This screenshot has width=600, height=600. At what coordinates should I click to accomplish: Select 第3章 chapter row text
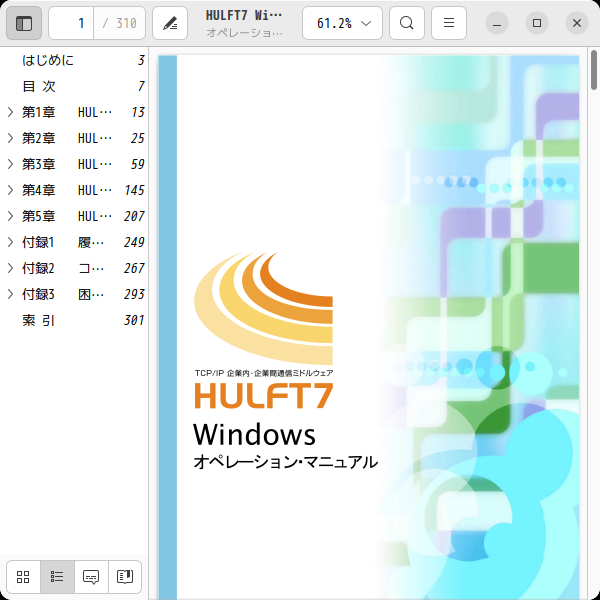[x=67, y=164]
